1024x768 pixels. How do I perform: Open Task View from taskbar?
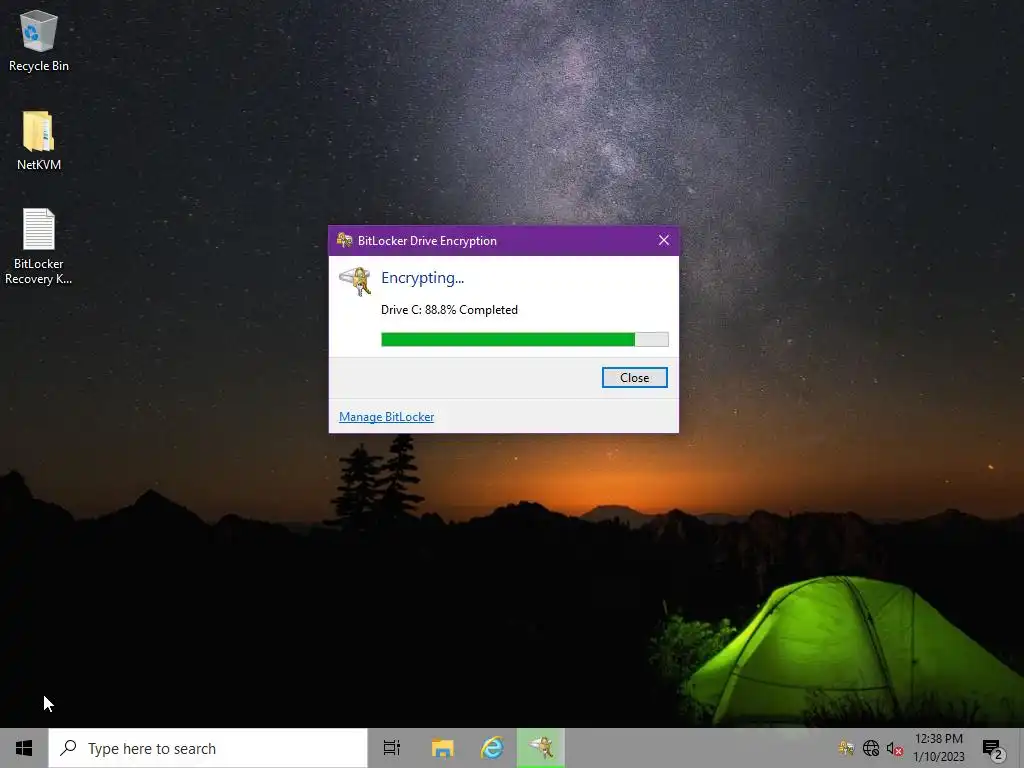tap(392, 748)
